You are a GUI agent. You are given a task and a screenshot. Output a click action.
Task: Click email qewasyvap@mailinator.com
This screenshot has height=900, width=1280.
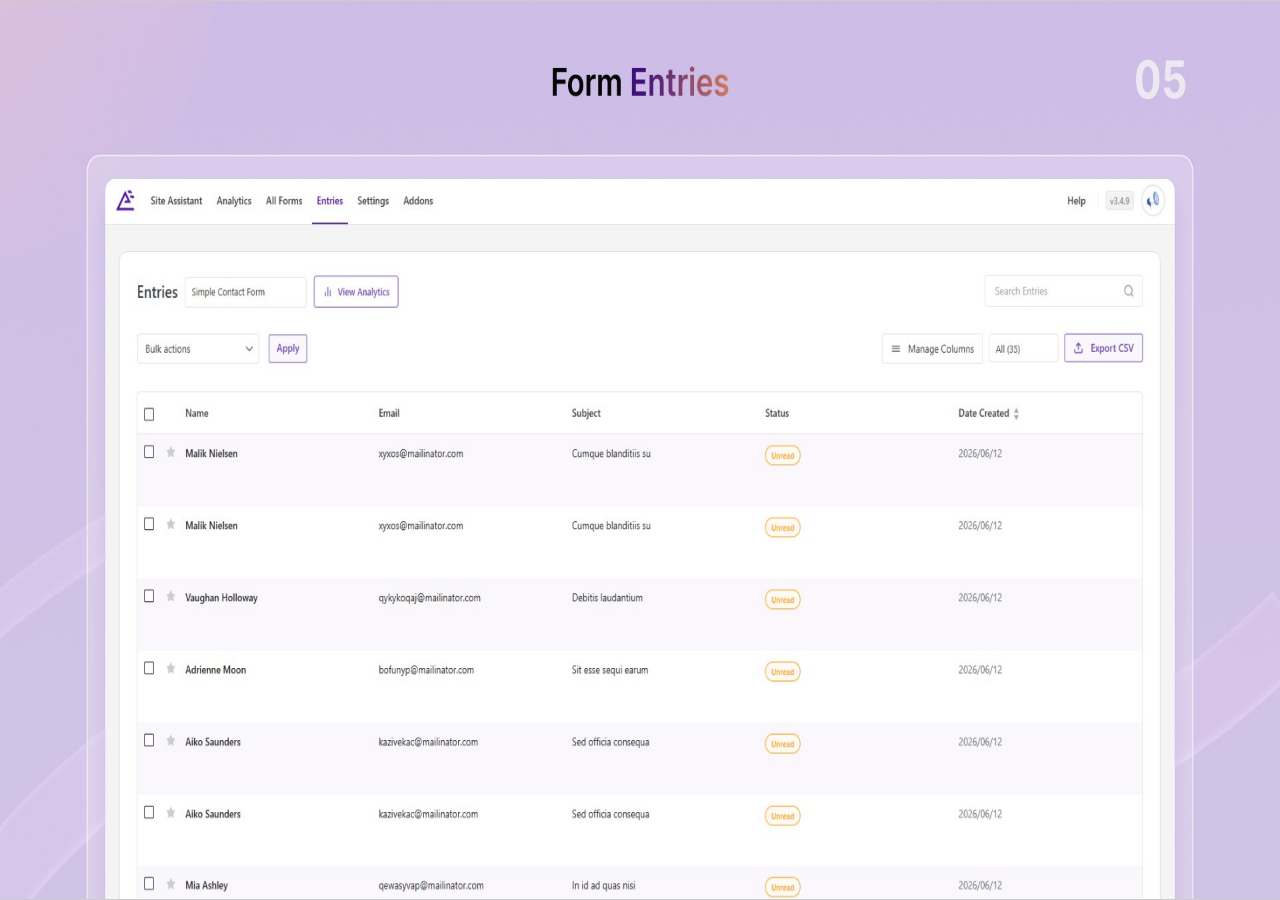click(x=431, y=886)
